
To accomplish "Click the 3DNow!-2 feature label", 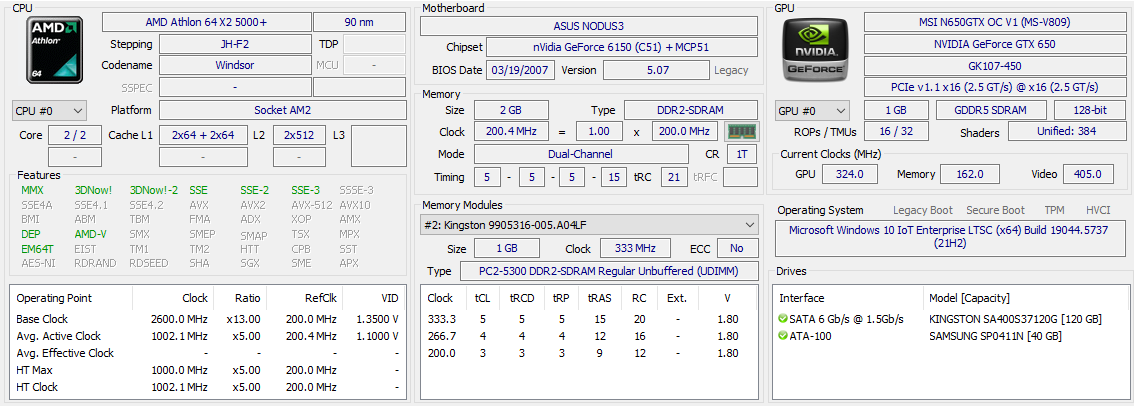I will coord(153,190).
